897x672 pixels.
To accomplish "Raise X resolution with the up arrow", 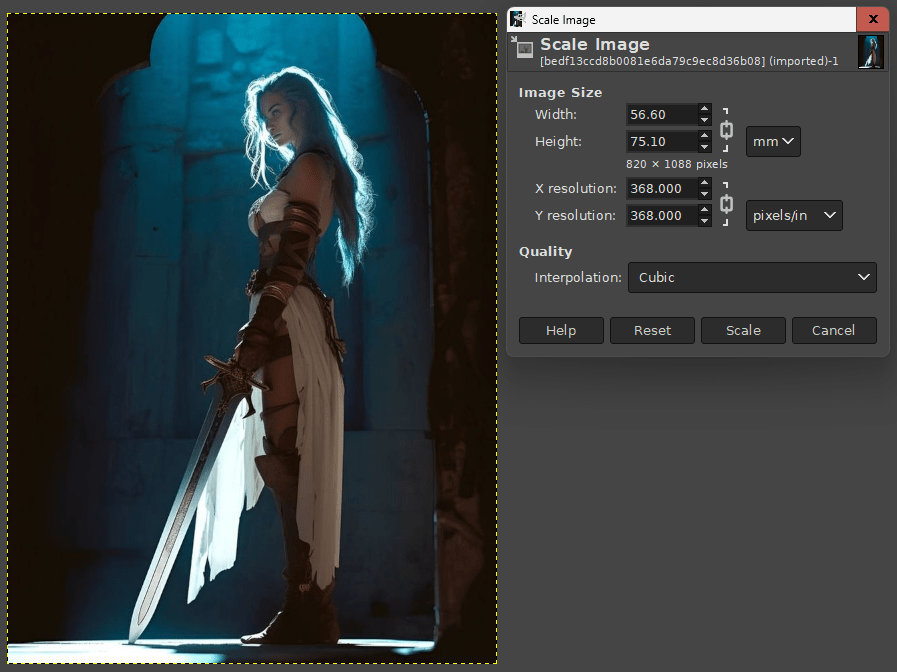I will (x=705, y=184).
